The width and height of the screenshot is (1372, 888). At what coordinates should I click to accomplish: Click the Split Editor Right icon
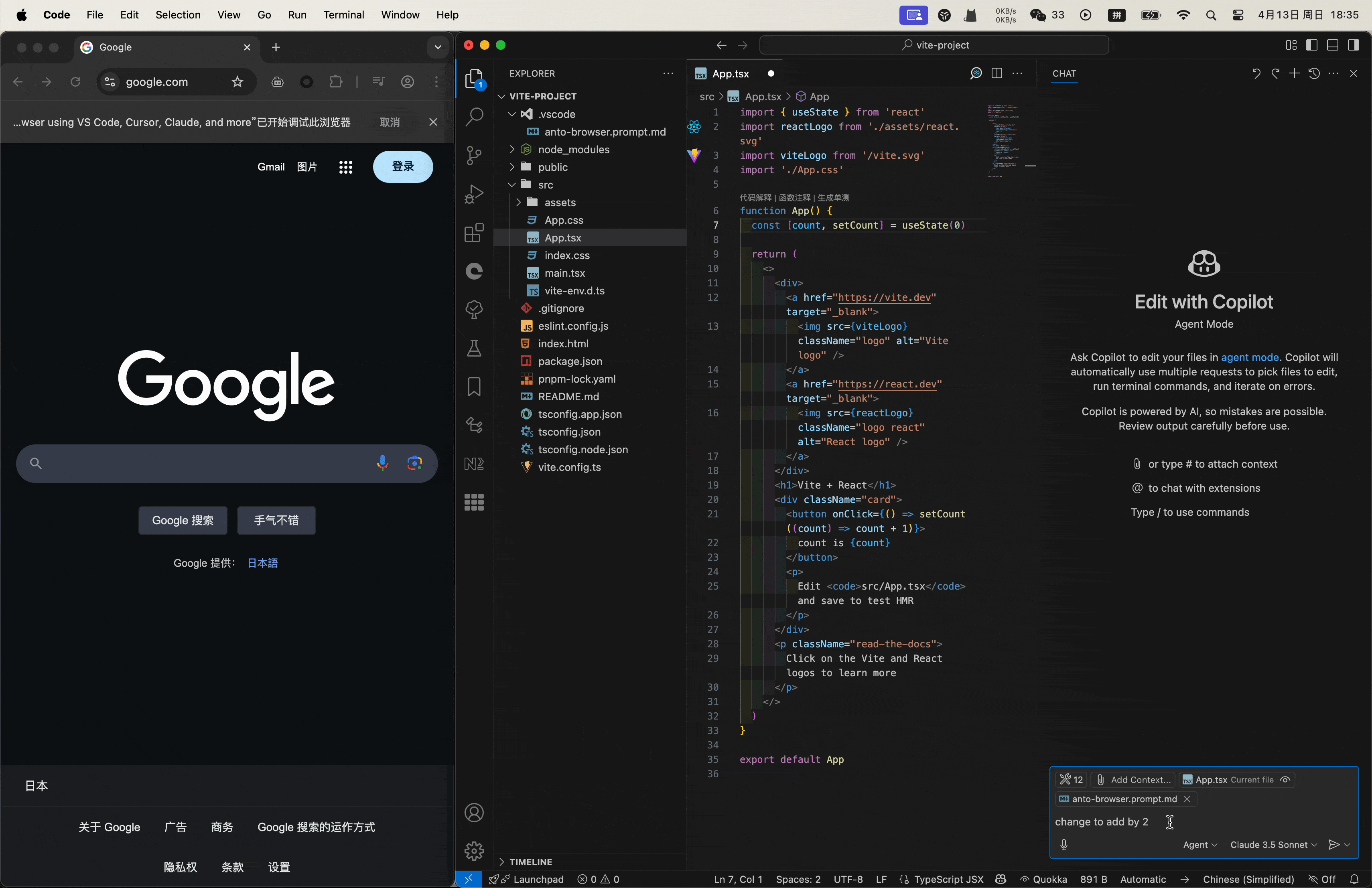click(x=997, y=73)
